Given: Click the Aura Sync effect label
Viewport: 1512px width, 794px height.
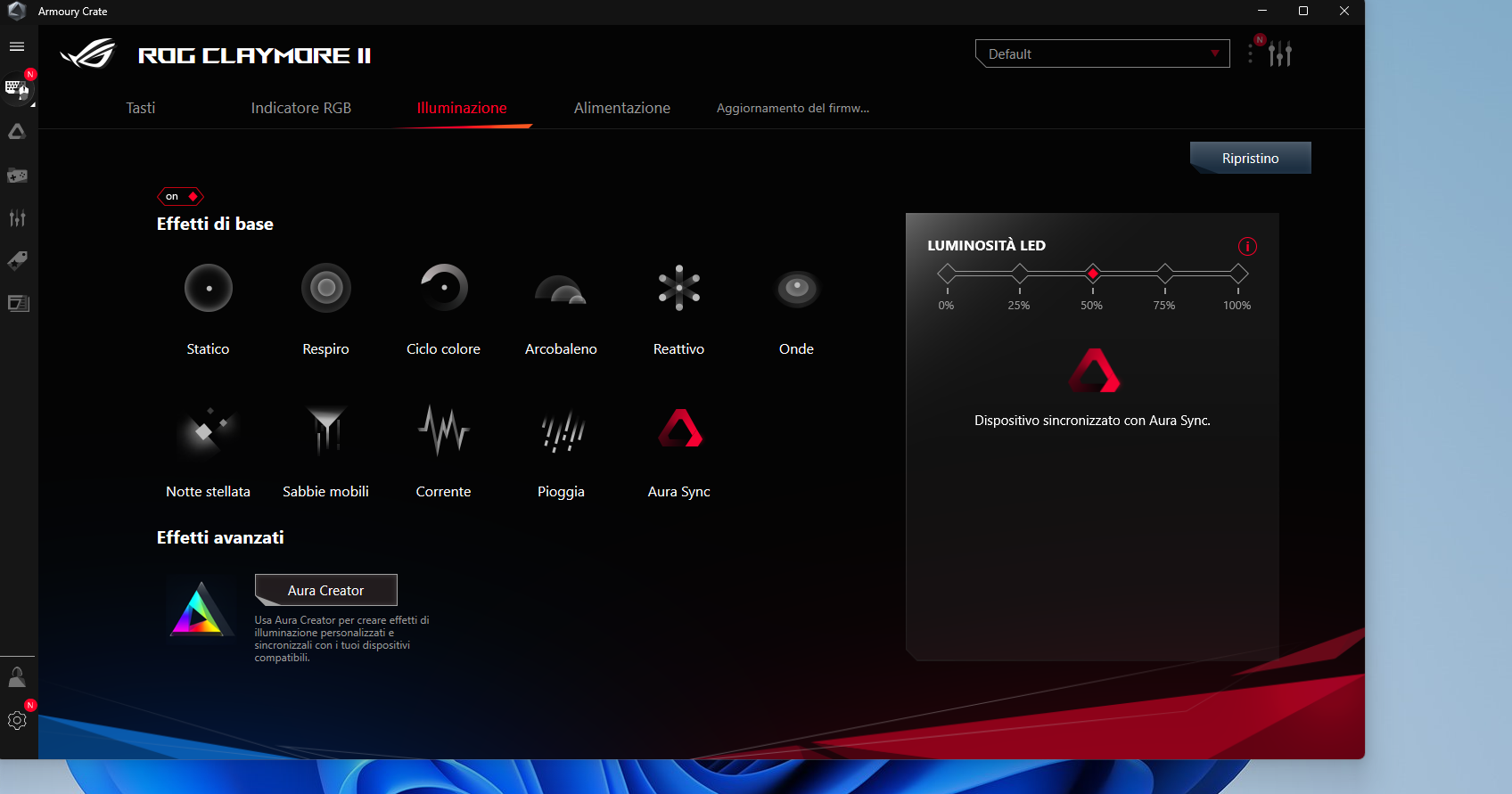Looking at the screenshot, I should click(x=679, y=492).
